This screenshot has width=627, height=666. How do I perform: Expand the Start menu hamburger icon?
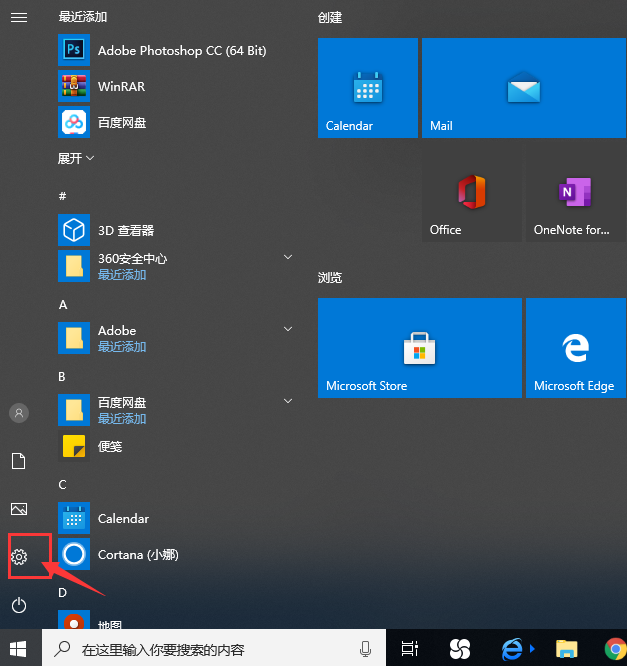pyautogui.click(x=19, y=18)
